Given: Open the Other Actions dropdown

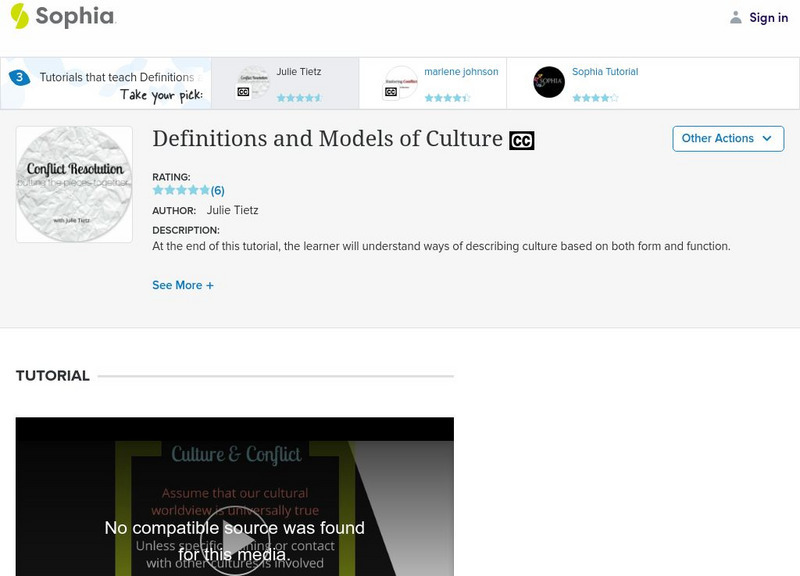Looking at the screenshot, I should point(728,139).
